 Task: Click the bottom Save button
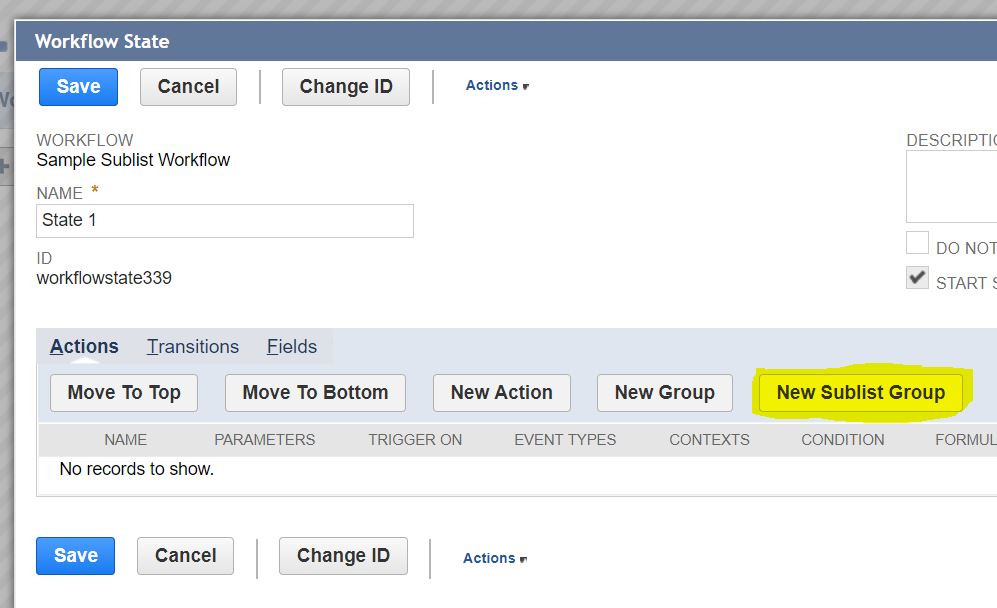click(76, 556)
